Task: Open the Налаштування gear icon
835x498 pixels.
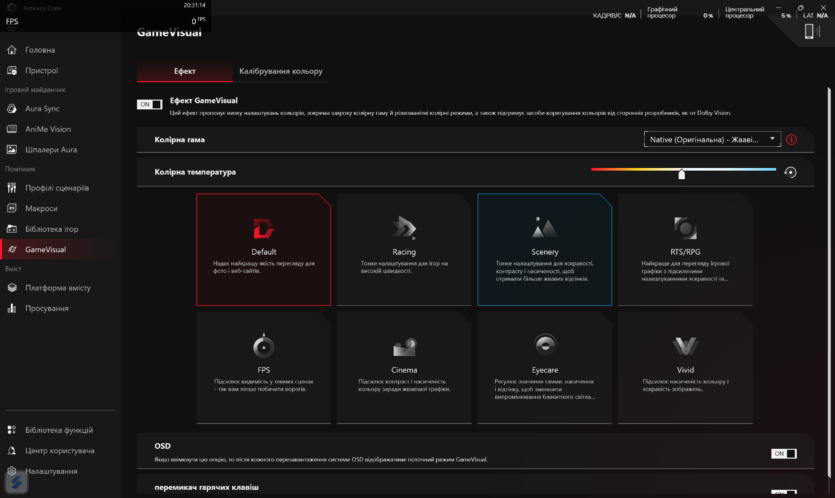Action: [12, 471]
